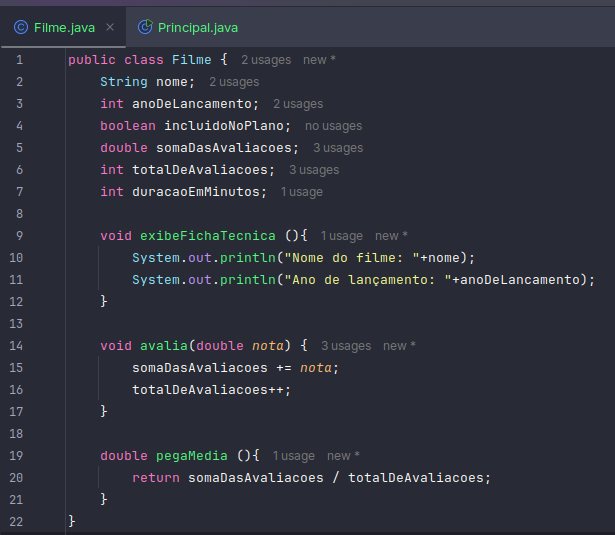Click the field 'duracaoEmMinutos'
This screenshot has width=615, height=535.
pyautogui.click(x=196, y=192)
